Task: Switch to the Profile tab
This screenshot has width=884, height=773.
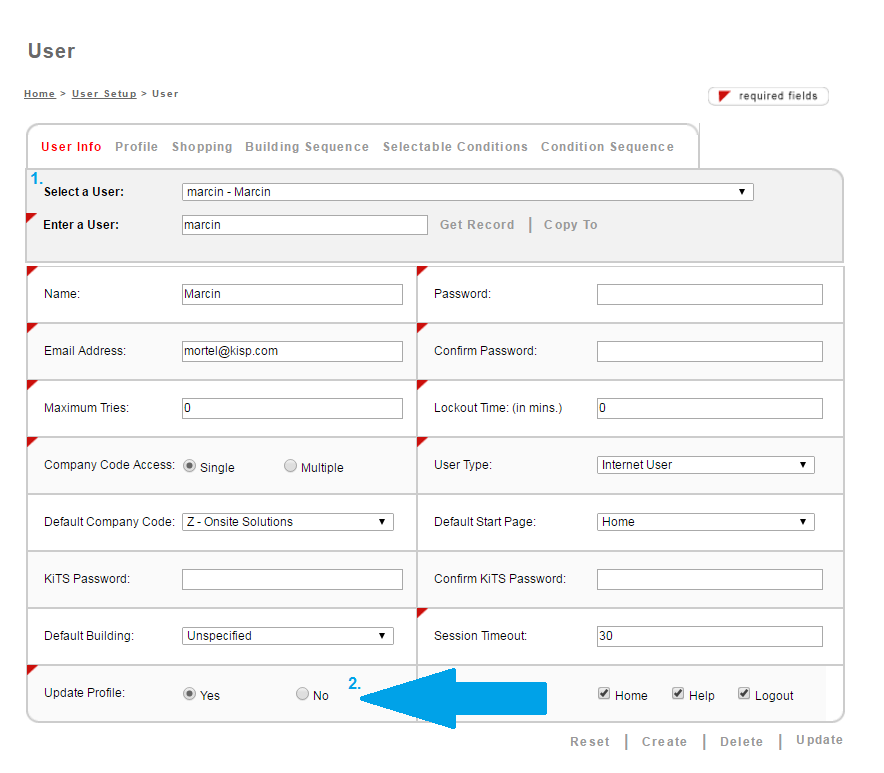Action: pyautogui.click(x=136, y=147)
